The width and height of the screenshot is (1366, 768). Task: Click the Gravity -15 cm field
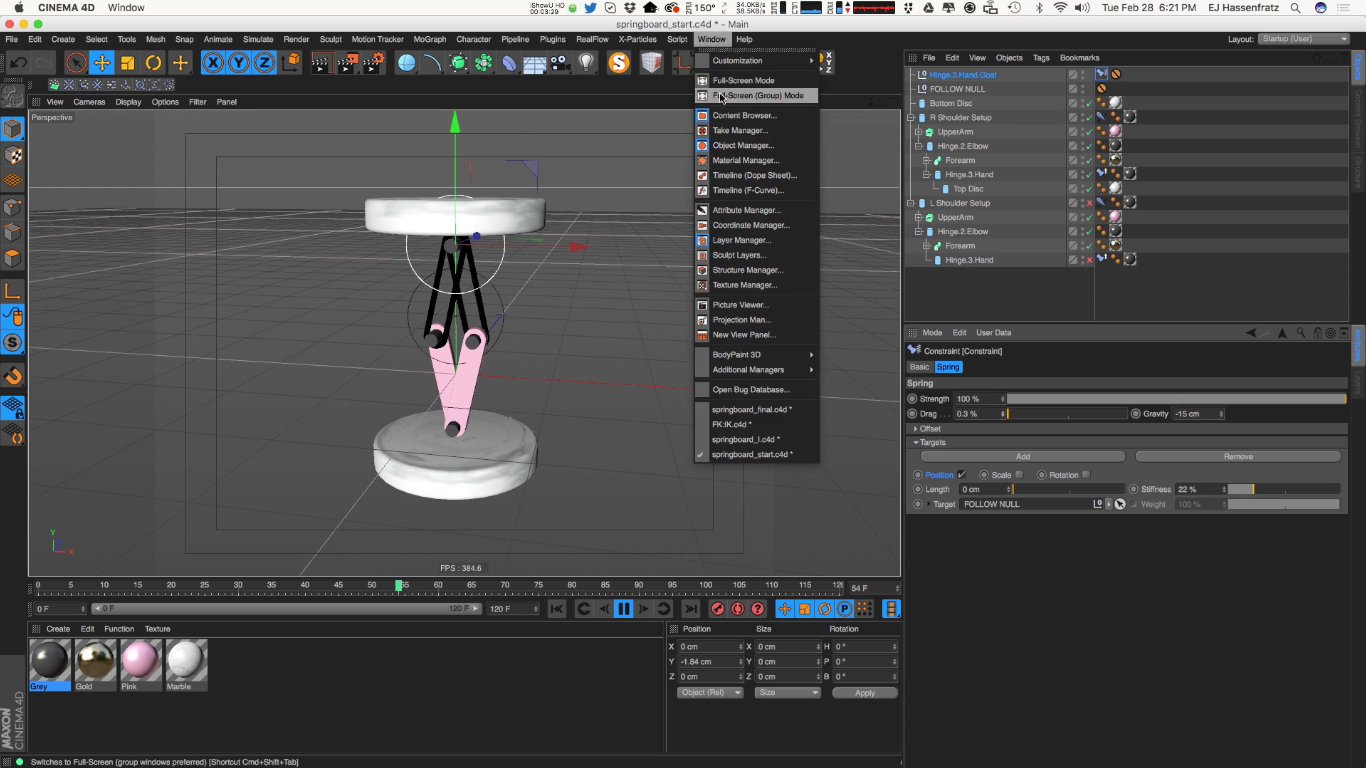click(1199, 414)
